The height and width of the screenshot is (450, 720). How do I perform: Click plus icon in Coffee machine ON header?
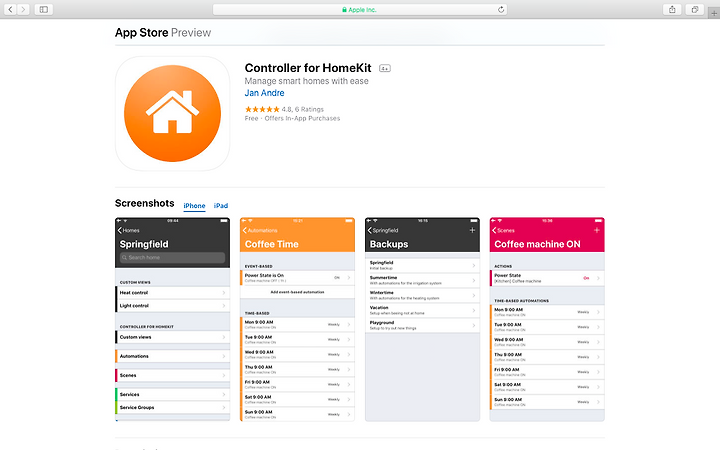coord(596,230)
